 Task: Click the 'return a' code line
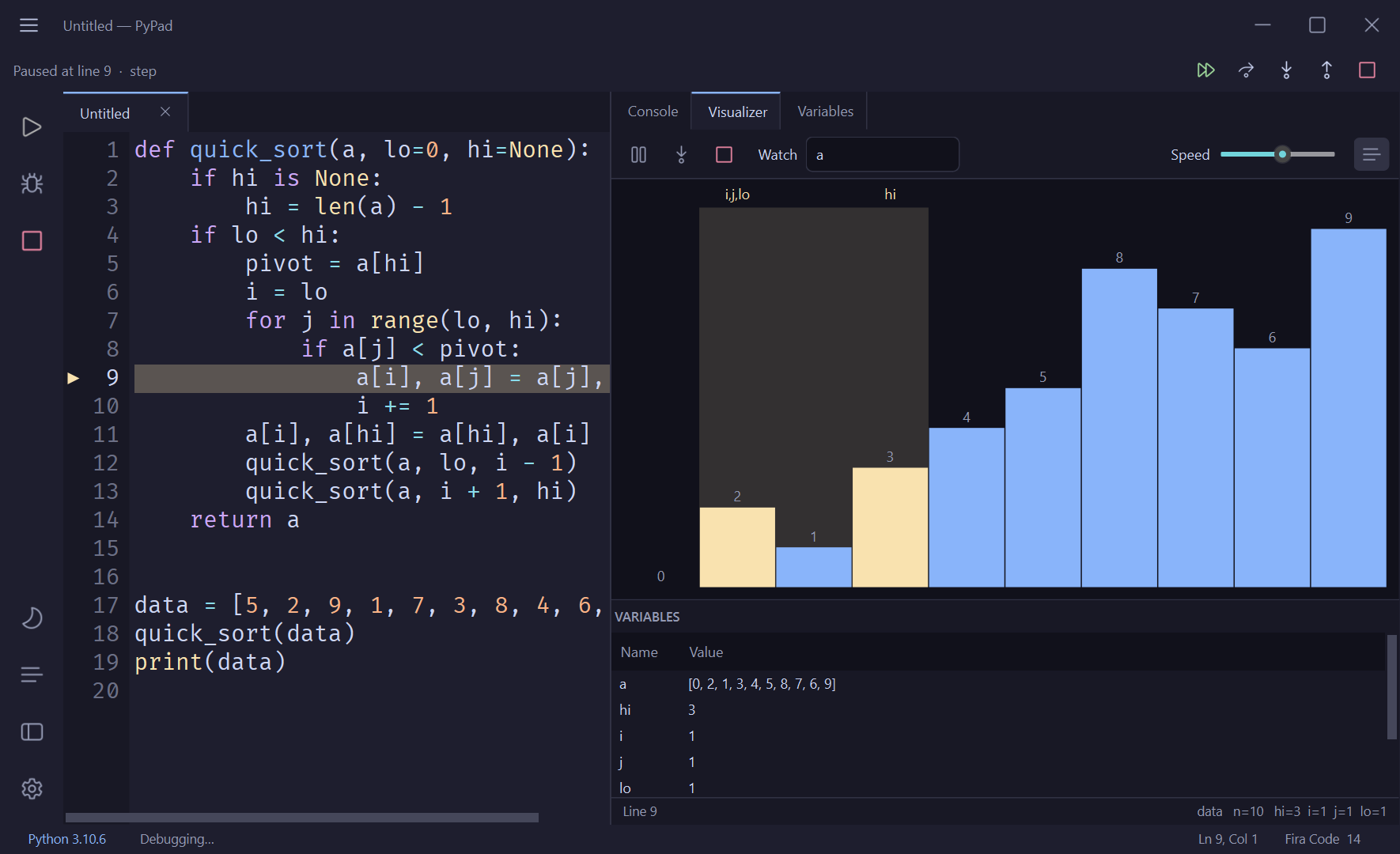[x=244, y=520]
